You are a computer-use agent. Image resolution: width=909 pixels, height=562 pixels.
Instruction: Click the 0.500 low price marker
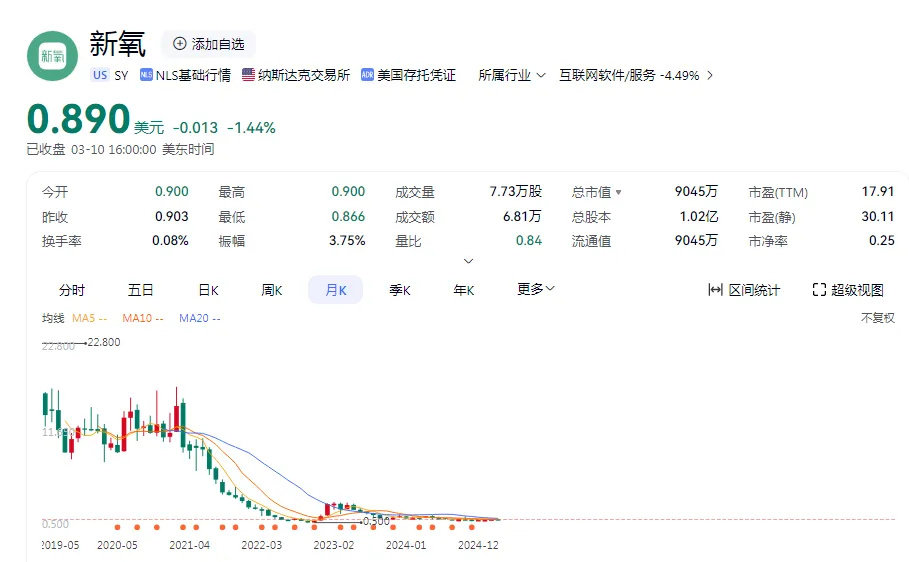click(376, 521)
